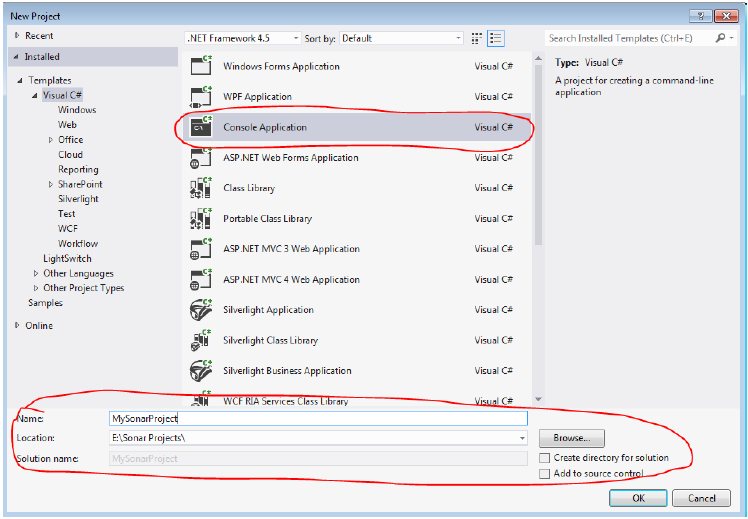Select the Cloud category
This screenshot has height=519, width=748.
coord(70,155)
